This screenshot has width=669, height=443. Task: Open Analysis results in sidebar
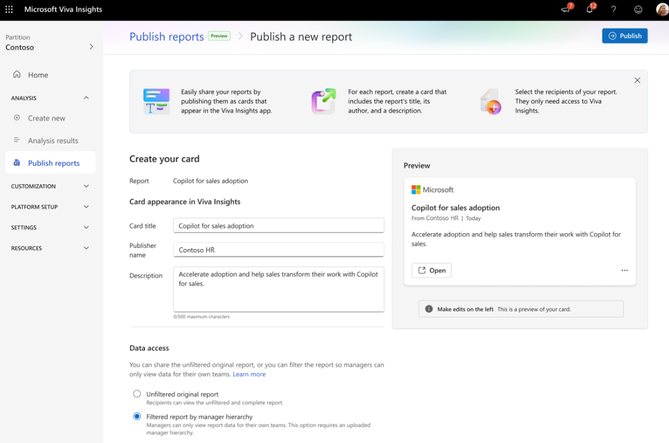pos(53,140)
